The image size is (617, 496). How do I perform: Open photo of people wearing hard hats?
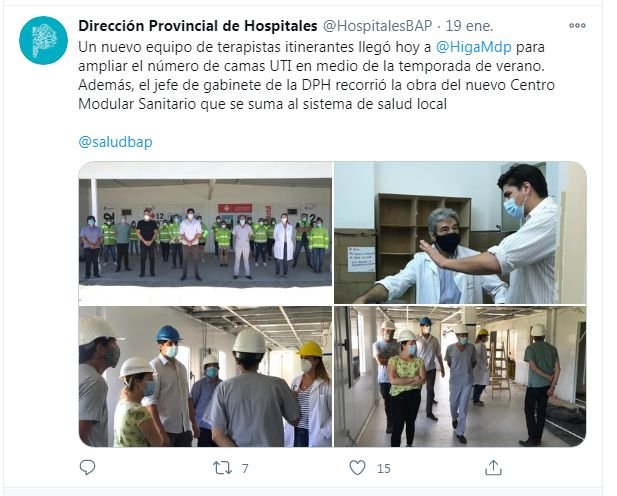pyautogui.click(x=205, y=377)
